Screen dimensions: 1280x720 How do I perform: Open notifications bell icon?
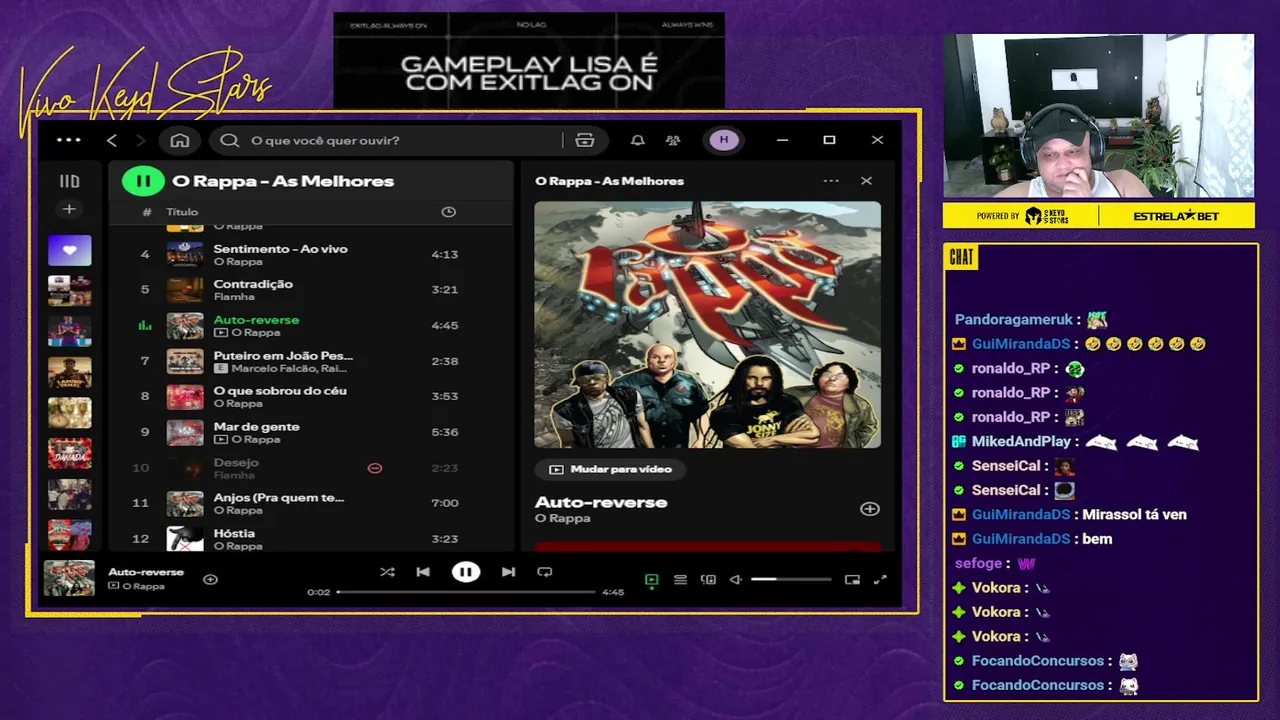coord(637,140)
